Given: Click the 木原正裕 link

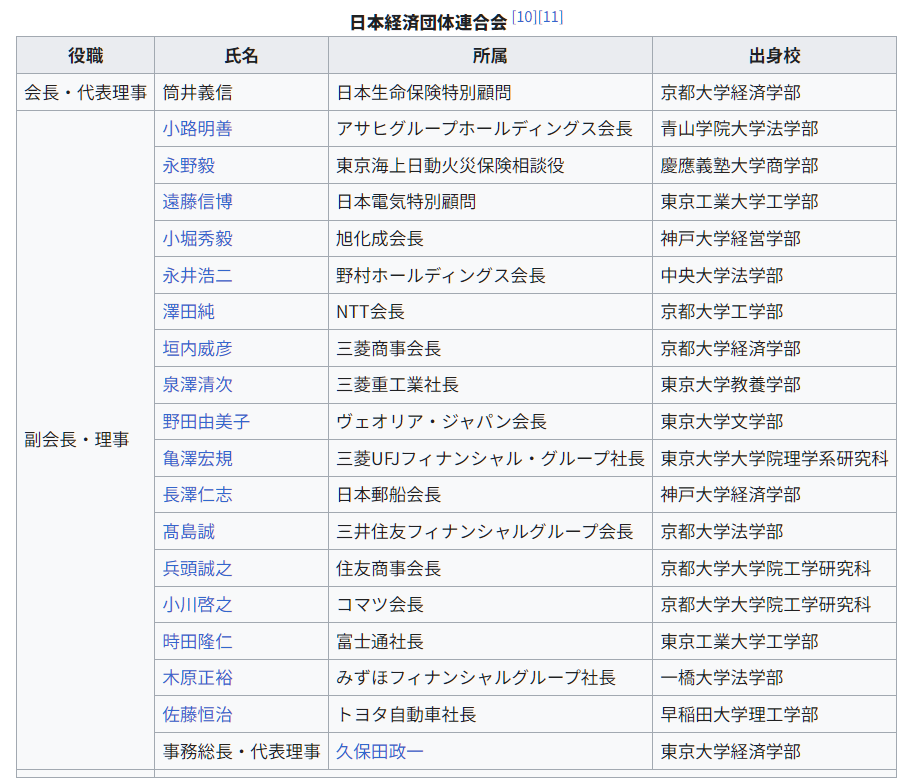Looking at the screenshot, I should tap(197, 678).
